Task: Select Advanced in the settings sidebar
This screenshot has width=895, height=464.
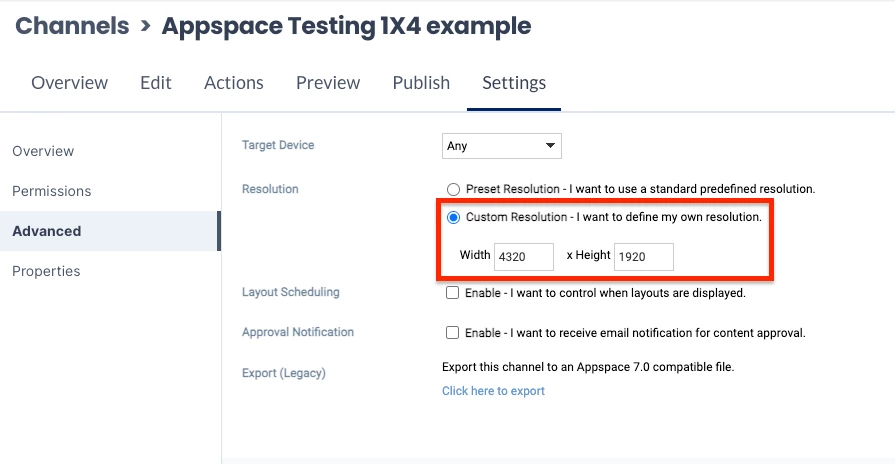Action: coord(47,231)
